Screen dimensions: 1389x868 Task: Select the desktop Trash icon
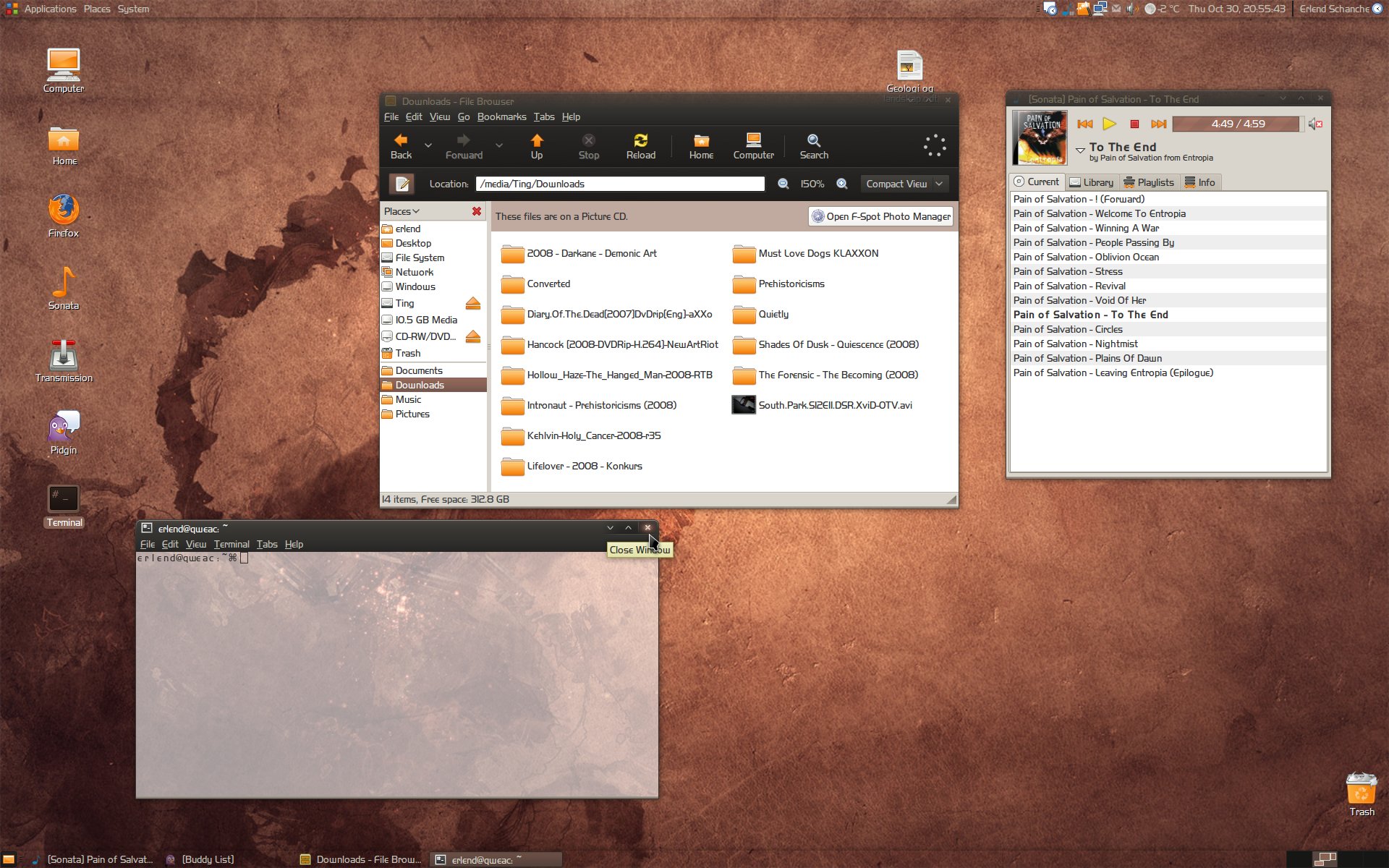click(x=1362, y=794)
